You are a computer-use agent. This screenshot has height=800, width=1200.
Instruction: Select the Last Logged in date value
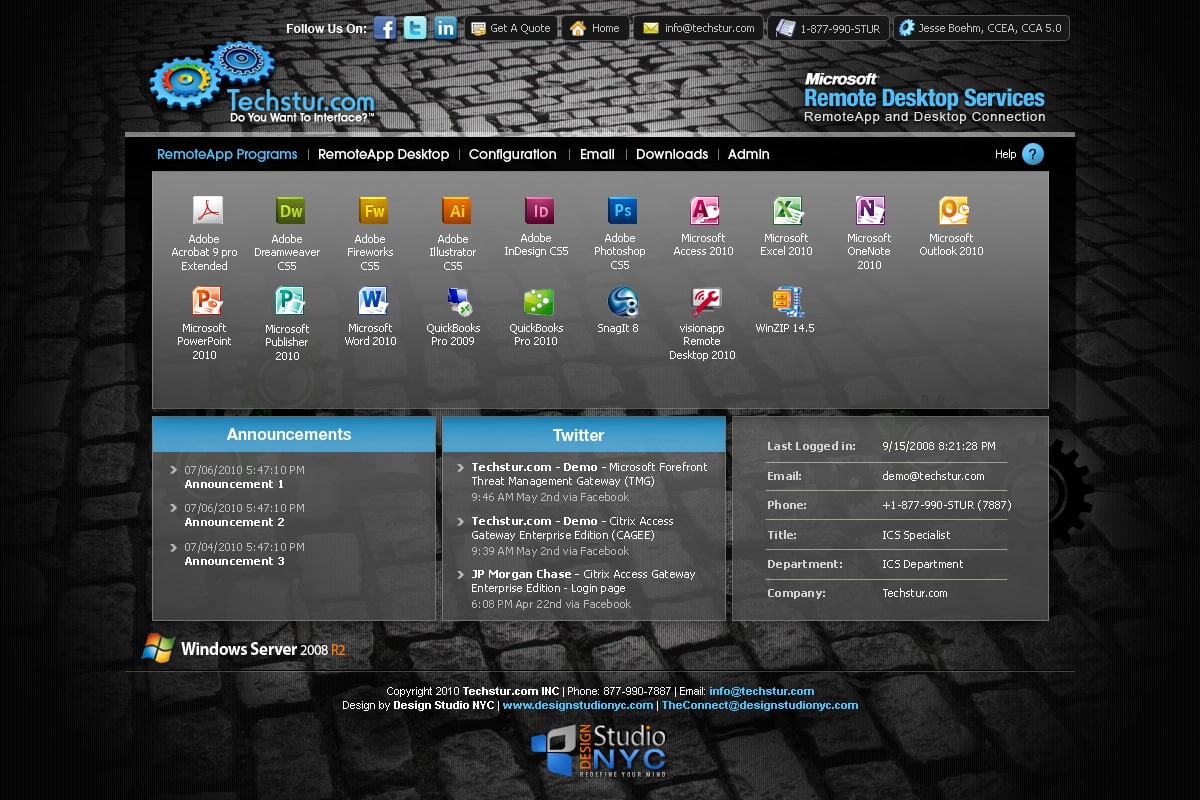tap(939, 446)
